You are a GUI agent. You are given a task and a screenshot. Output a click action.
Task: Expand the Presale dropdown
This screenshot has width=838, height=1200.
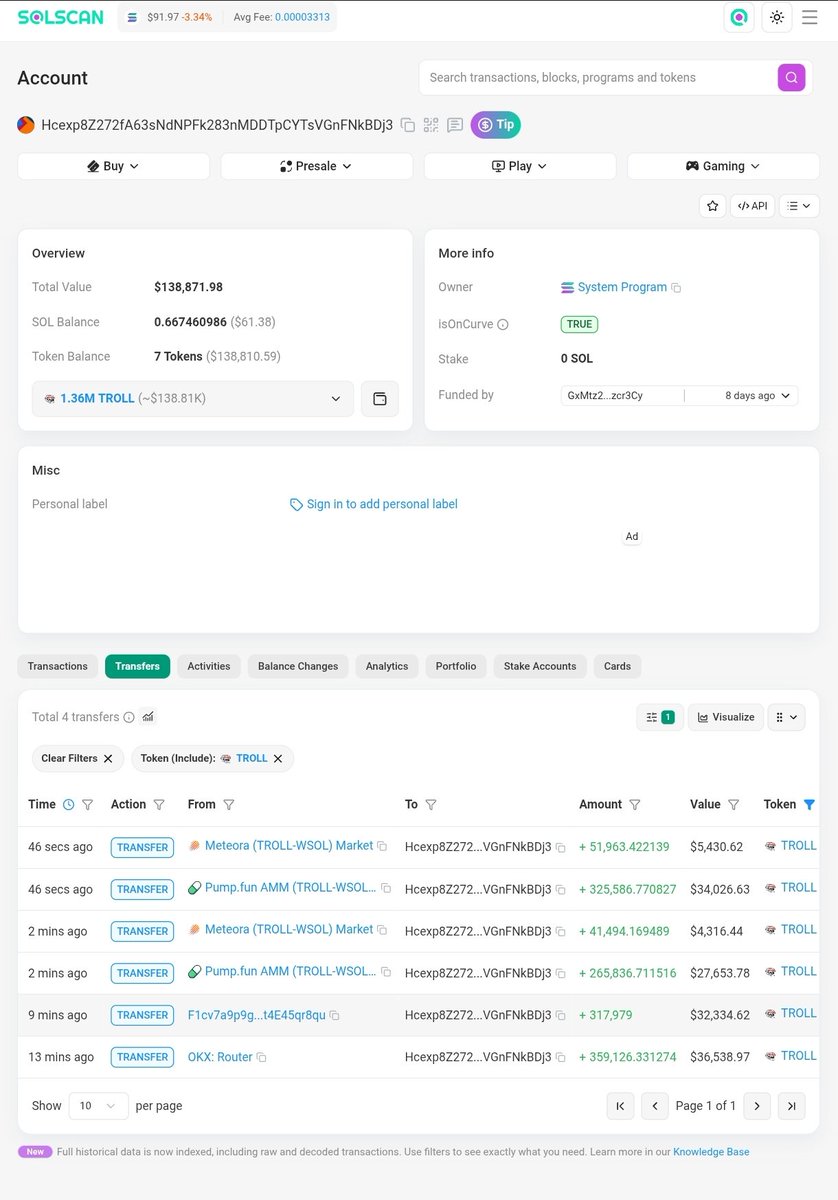(316, 166)
